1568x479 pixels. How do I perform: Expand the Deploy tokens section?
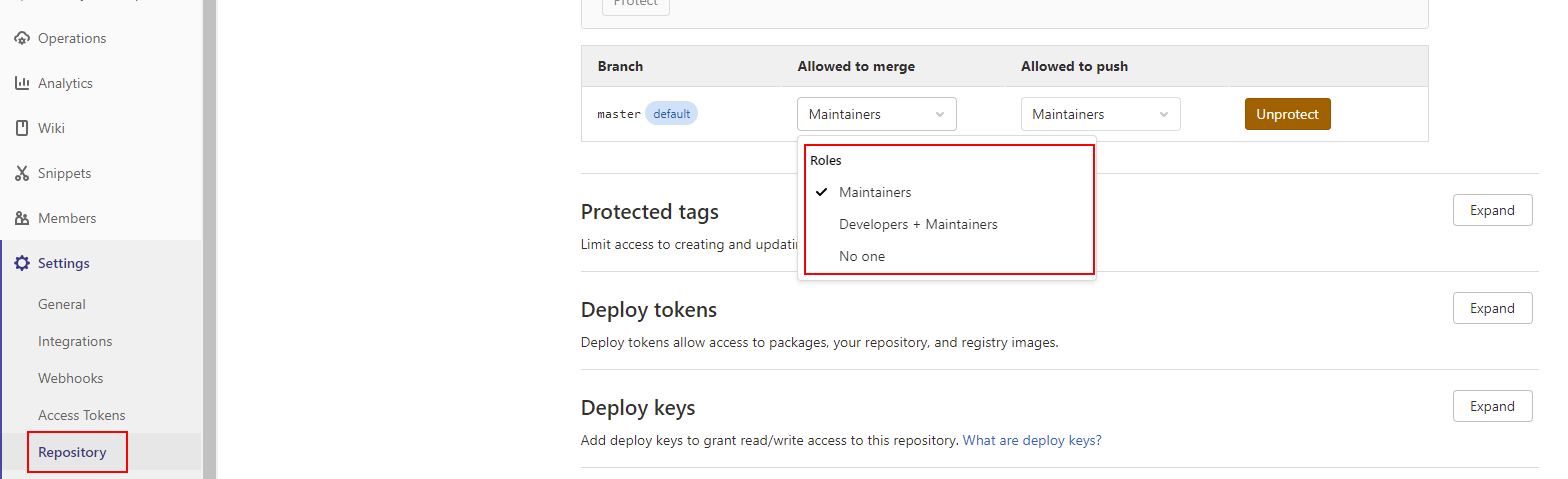[x=1492, y=308]
